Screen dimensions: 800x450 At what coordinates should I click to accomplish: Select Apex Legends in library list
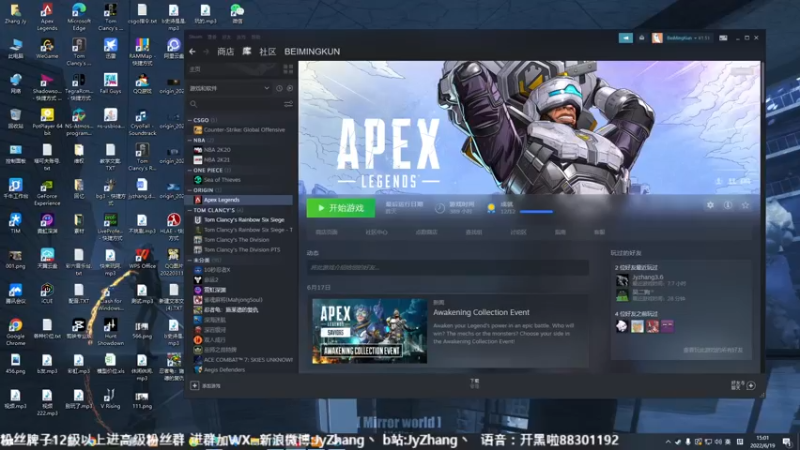coord(221,200)
